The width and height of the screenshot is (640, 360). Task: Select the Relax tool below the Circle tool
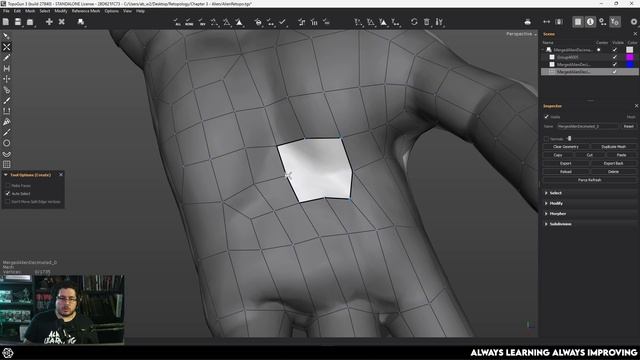coord(7,154)
